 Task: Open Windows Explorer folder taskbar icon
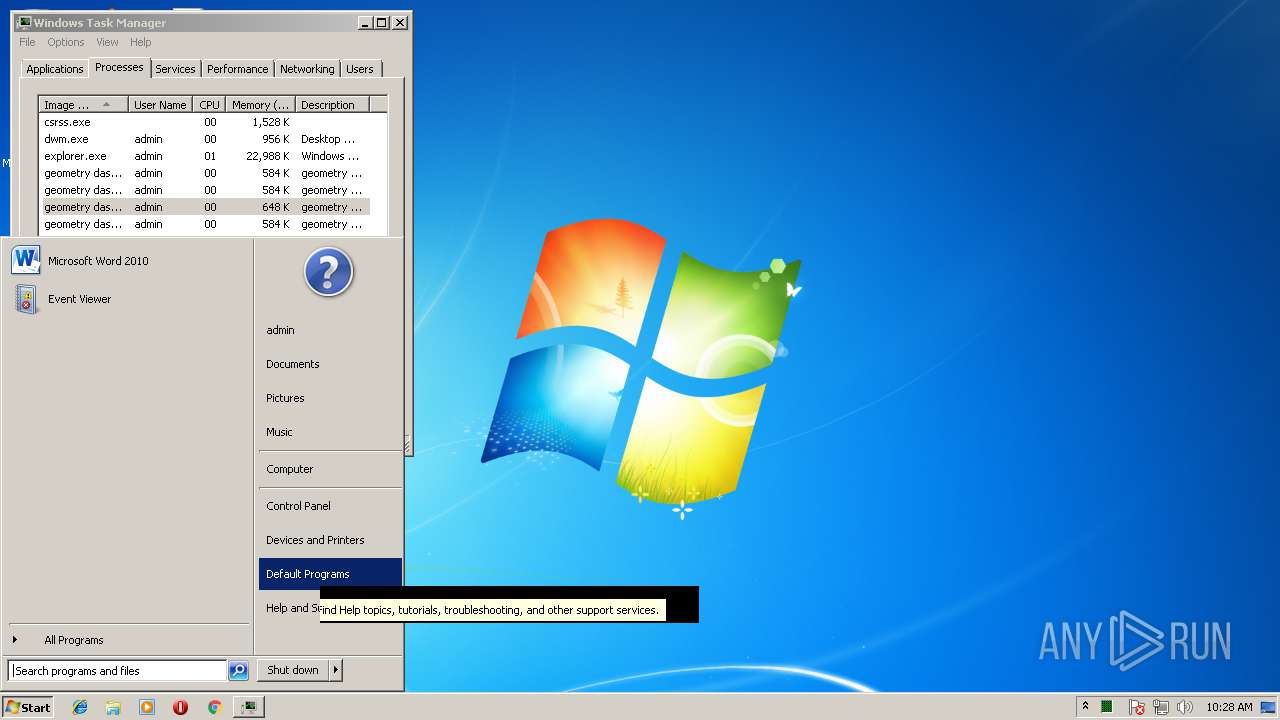point(113,707)
